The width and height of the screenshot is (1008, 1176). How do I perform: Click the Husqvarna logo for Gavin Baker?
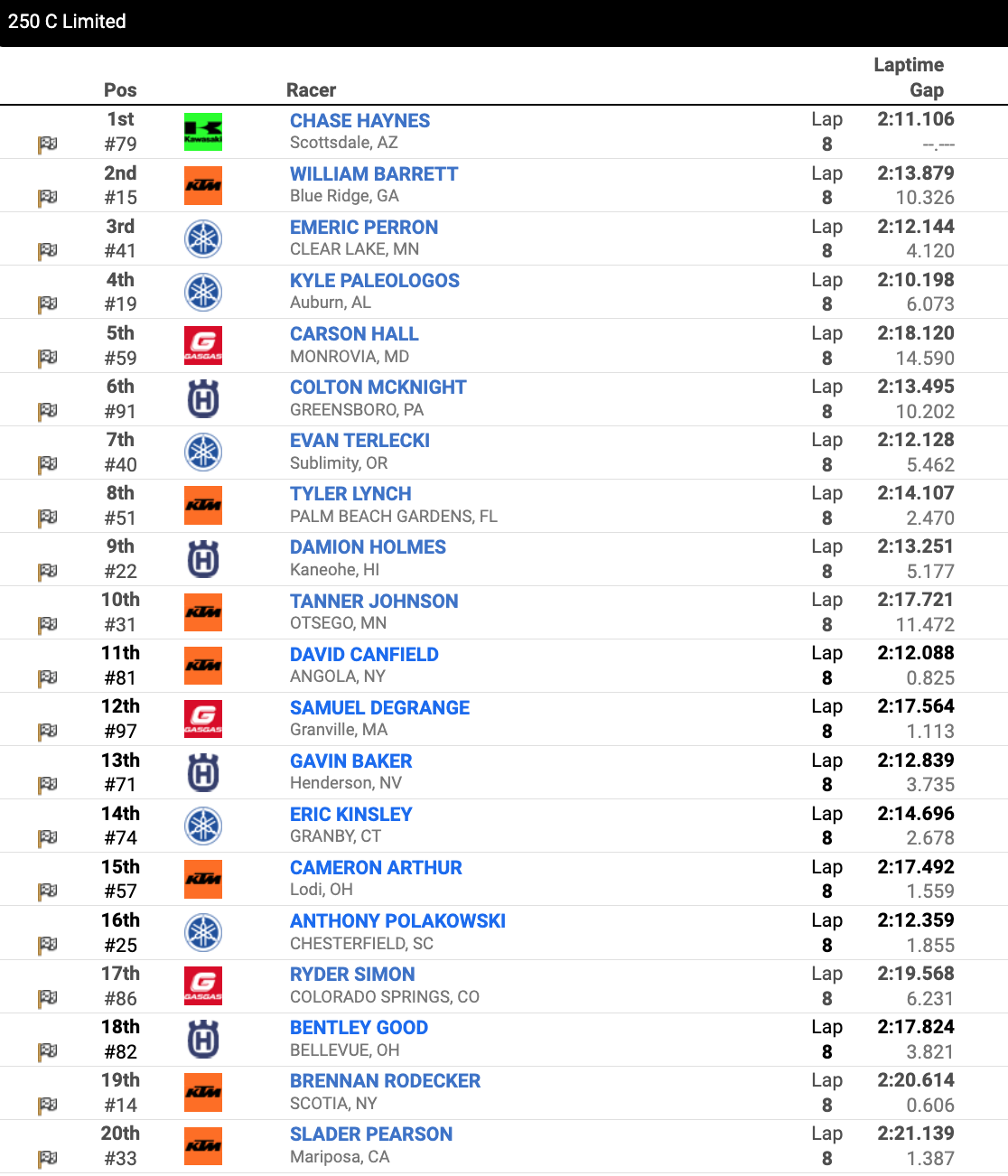(202, 772)
